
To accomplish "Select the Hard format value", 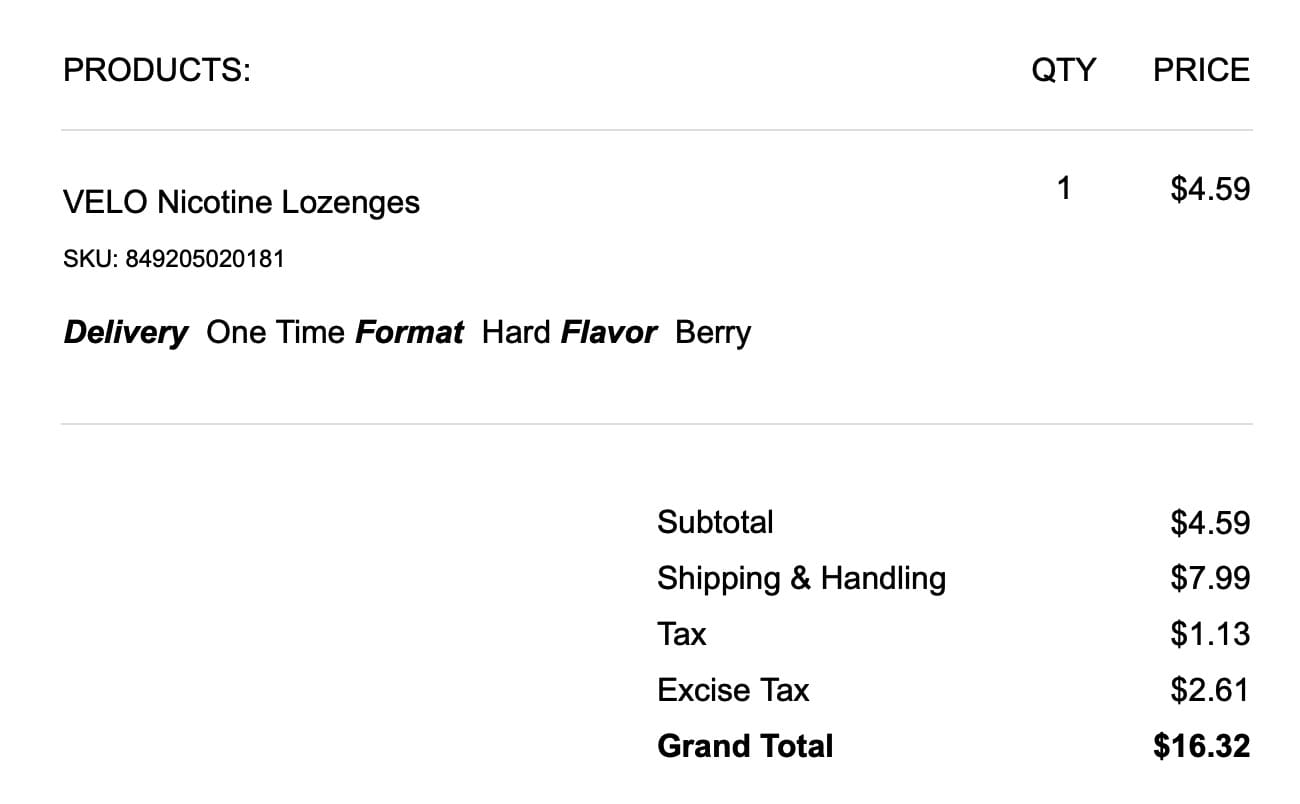I will point(516,332).
